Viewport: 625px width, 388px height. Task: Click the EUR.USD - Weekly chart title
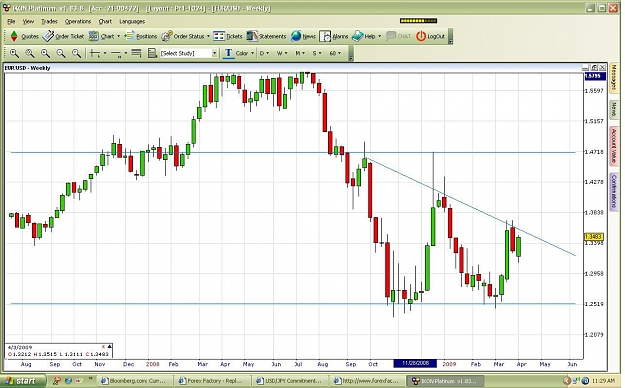28,68
